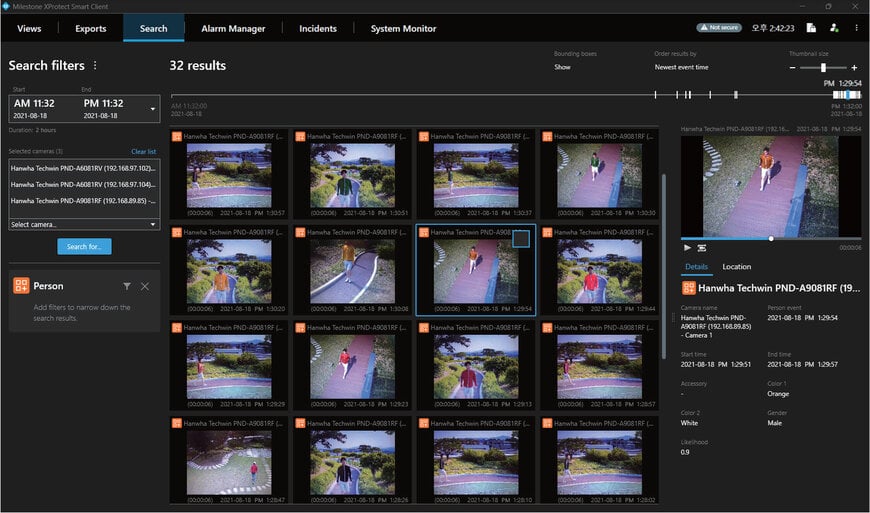The height and width of the screenshot is (513, 870).
Task: Remove the Person search category
Action: (x=145, y=286)
